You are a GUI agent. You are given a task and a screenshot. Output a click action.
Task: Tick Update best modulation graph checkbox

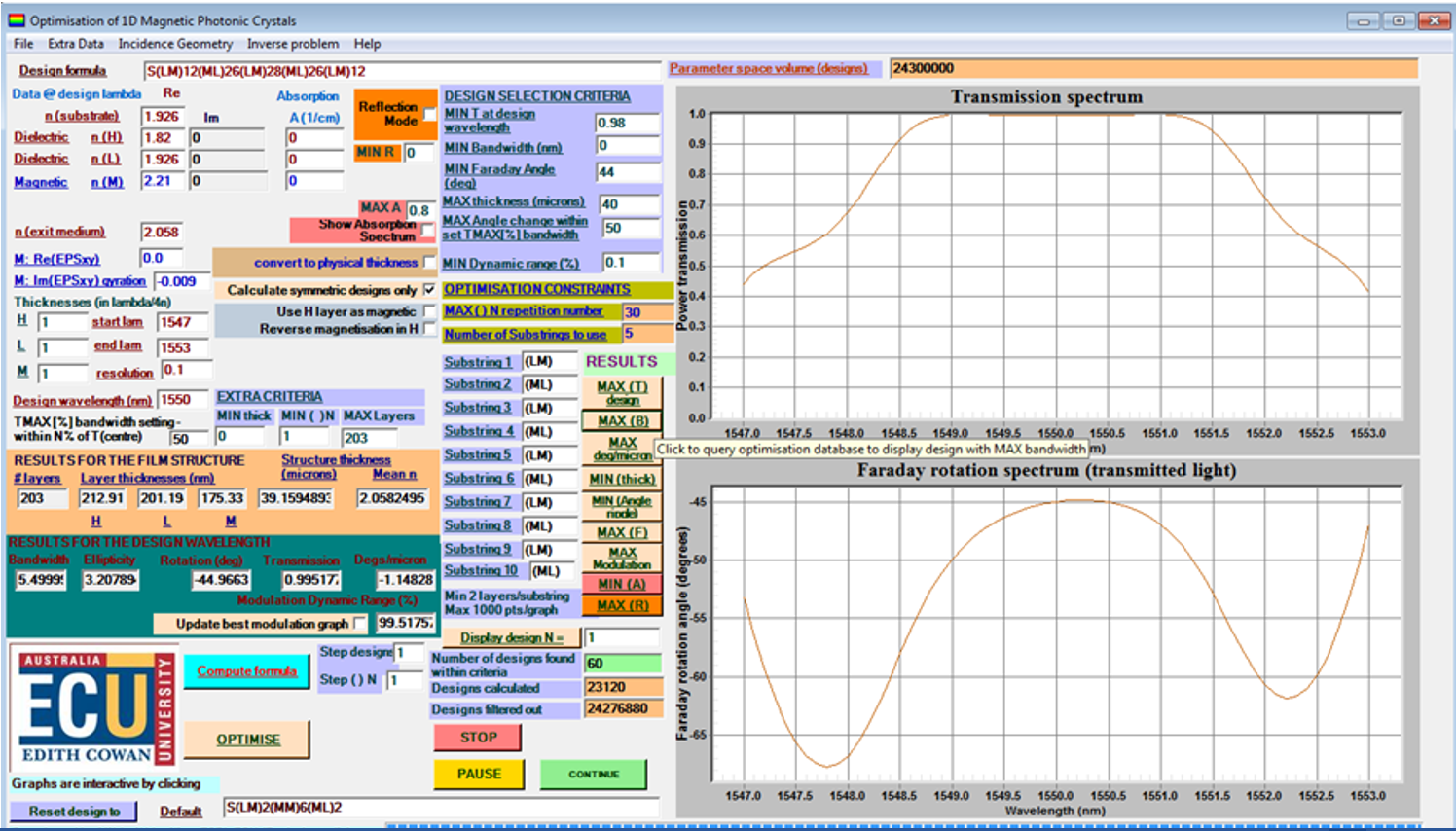click(360, 624)
